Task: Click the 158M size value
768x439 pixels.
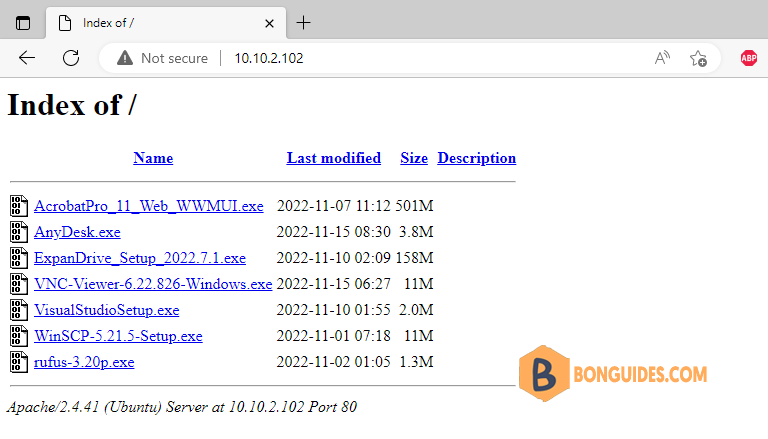Action: pos(414,258)
